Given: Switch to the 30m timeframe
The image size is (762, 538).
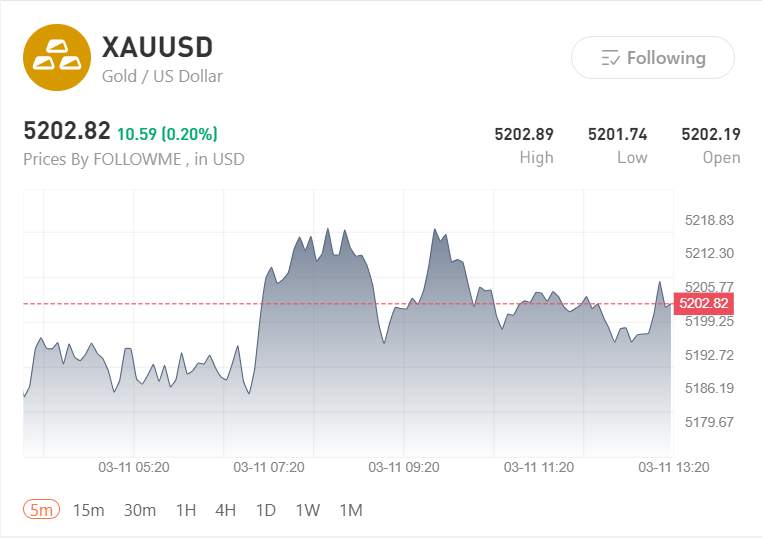Looking at the screenshot, I should 140,510.
